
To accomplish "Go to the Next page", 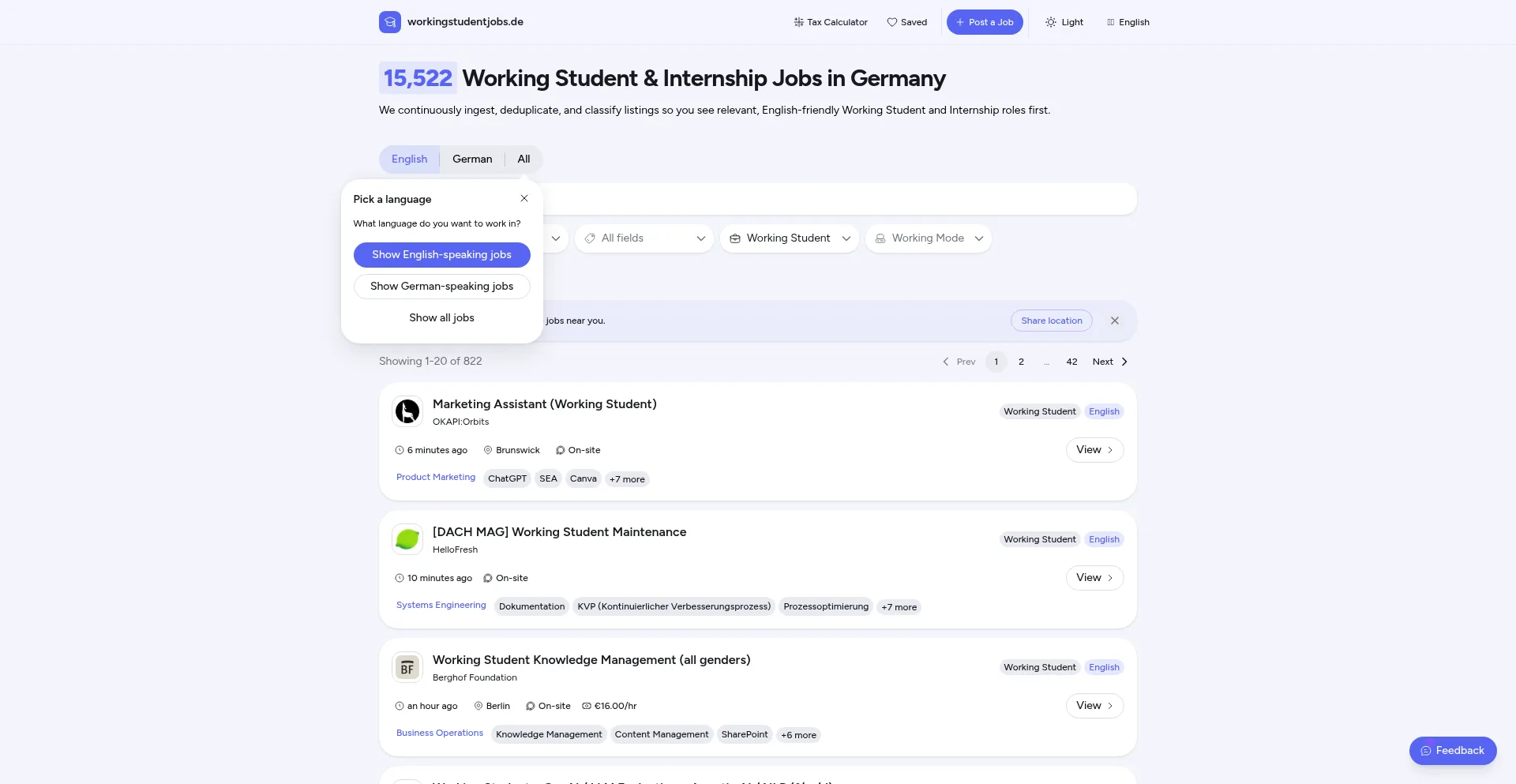I will click(1110, 362).
